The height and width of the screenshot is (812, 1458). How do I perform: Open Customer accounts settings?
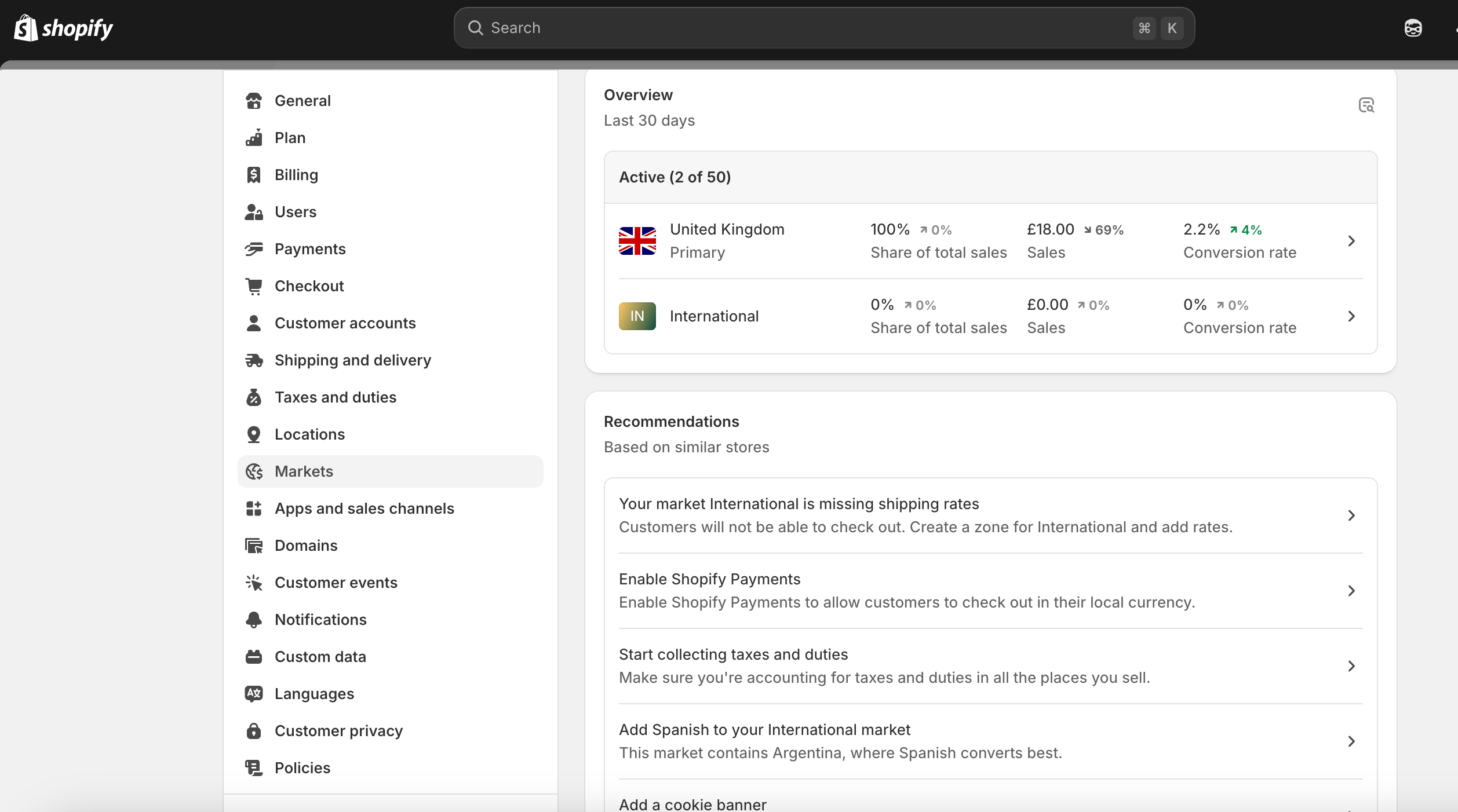(x=390, y=323)
